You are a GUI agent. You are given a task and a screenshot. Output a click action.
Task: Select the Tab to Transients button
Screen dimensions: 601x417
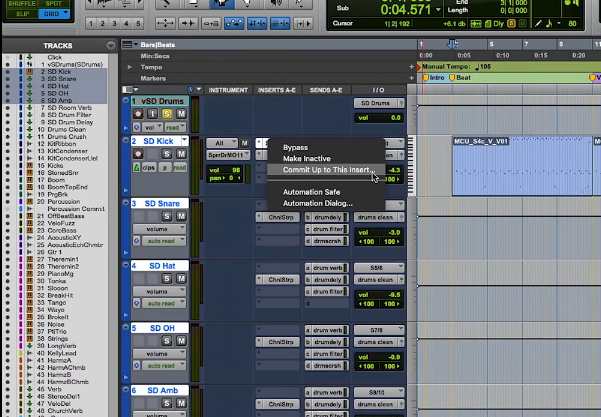pyautogui.click(x=187, y=23)
